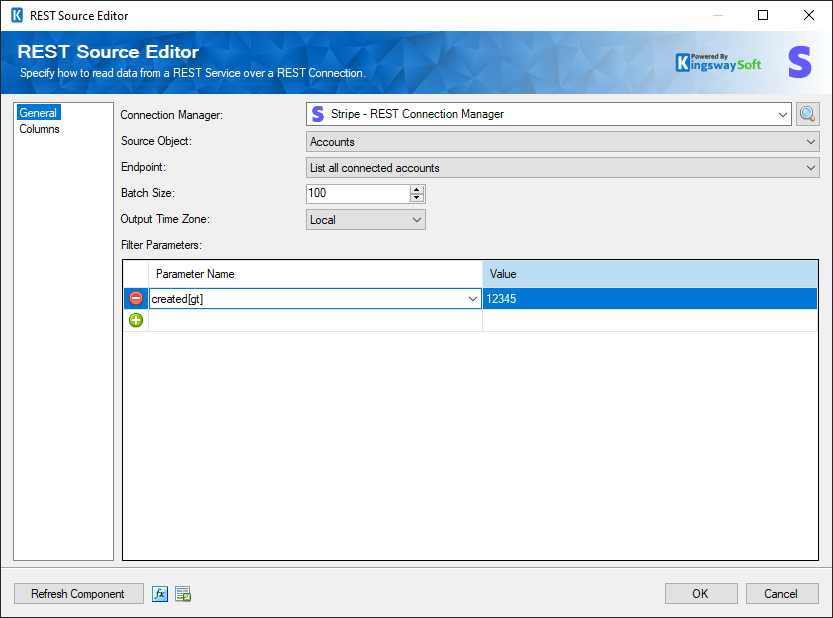833x618 pixels.
Task: Expand the created[gt] parameter name dropdown
Action: (x=472, y=299)
